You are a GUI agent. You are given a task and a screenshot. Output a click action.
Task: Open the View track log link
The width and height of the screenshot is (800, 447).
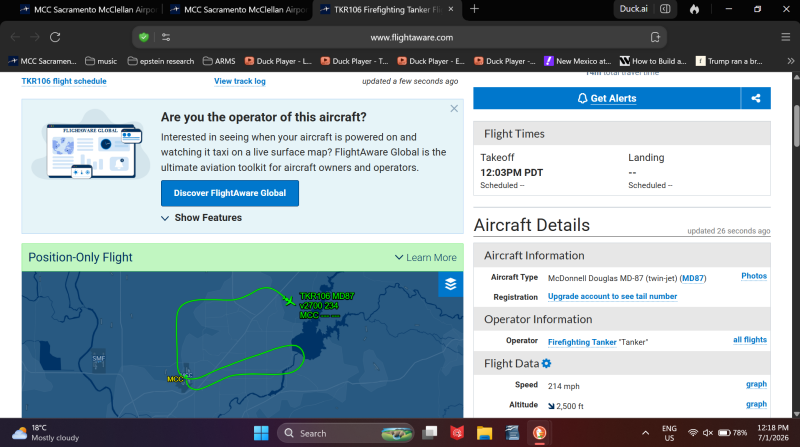(x=240, y=81)
